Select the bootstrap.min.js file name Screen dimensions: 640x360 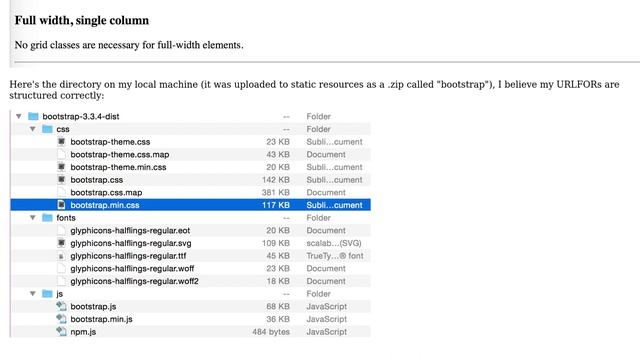(x=101, y=319)
